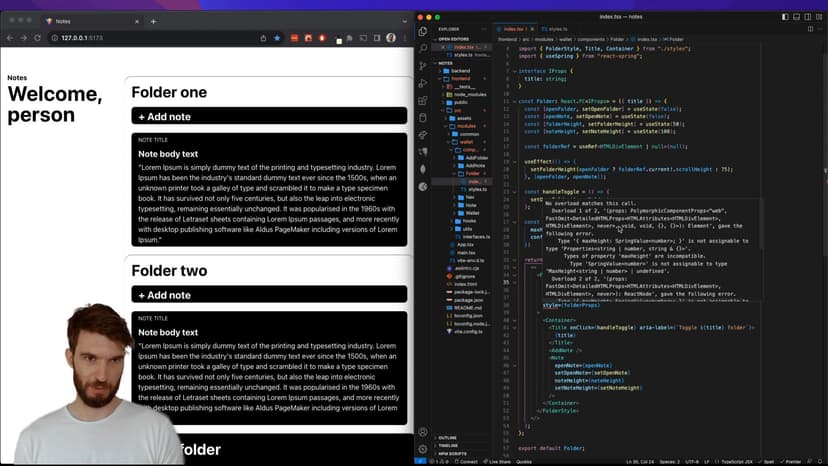Viewport: 828px width, 466px height.
Task: Click the browser back arrow
Action: coord(9,38)
